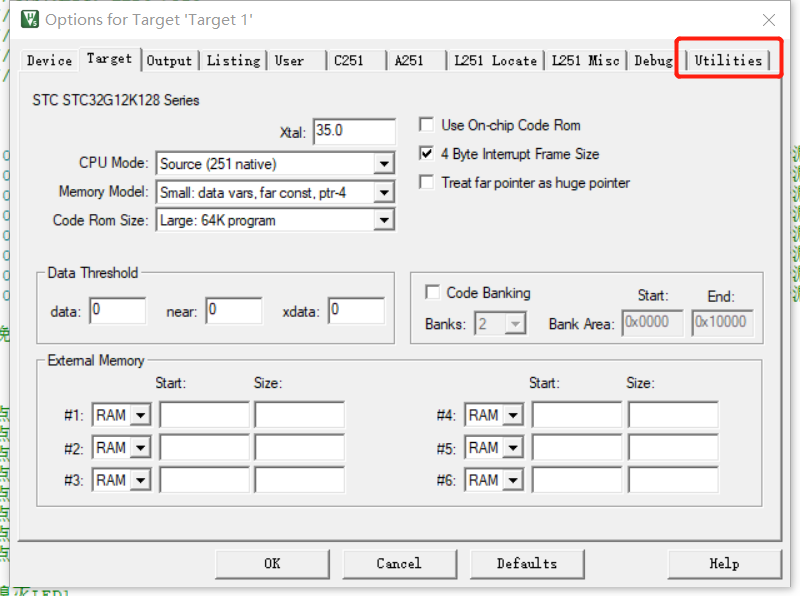
Task: Switch to the Device tab
Action: 49,61
